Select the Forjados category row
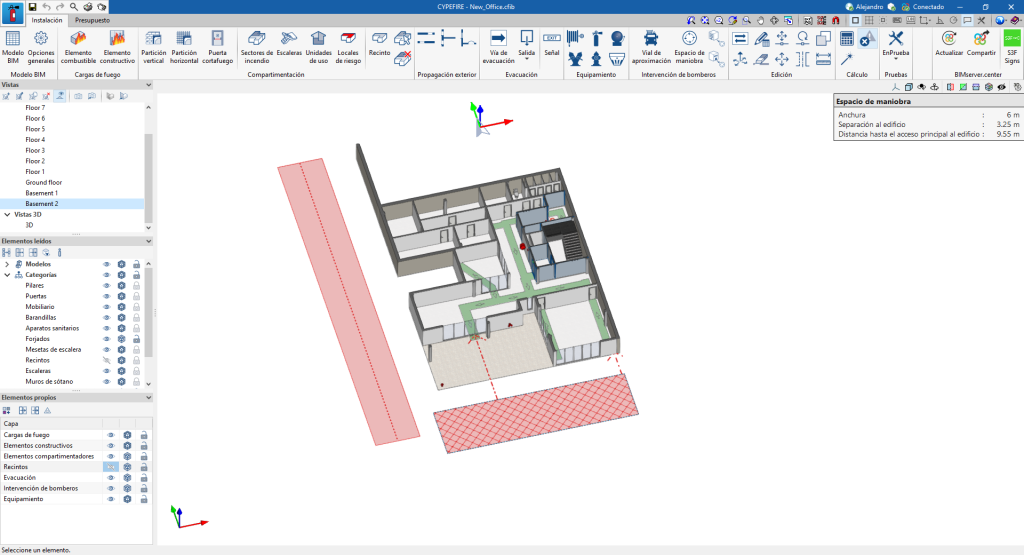 (37, 339)
